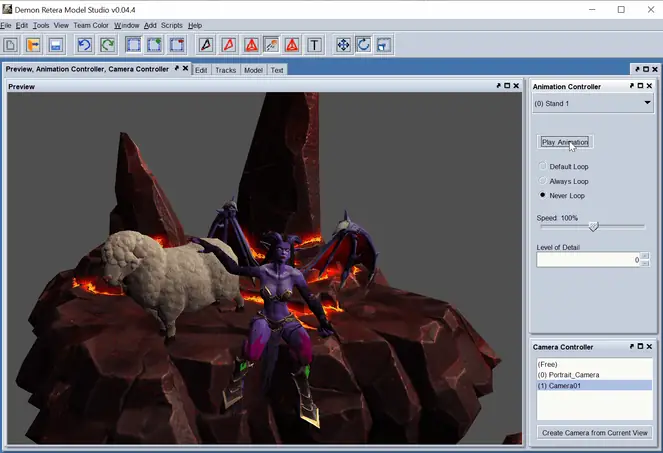The width and height of the screenshot is (663, 453).
Task: Click the Save disk icon
Action: (x=56, y=45)
